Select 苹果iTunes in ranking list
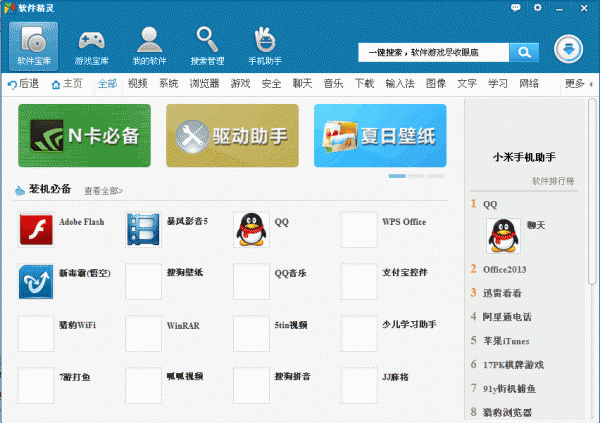Viewport: 600px width, 423px height. 506,341
